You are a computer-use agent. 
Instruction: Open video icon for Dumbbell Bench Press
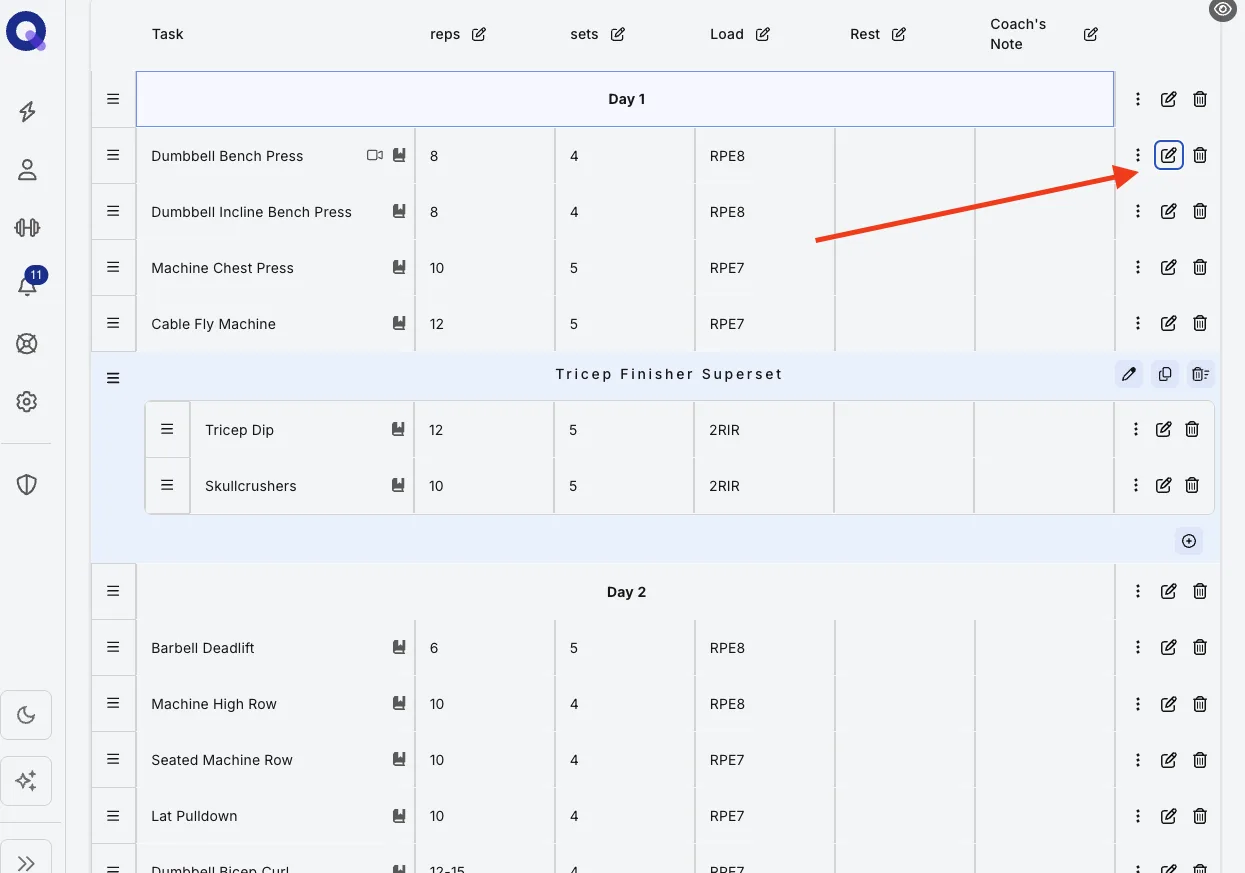click(x=375, y=155)
